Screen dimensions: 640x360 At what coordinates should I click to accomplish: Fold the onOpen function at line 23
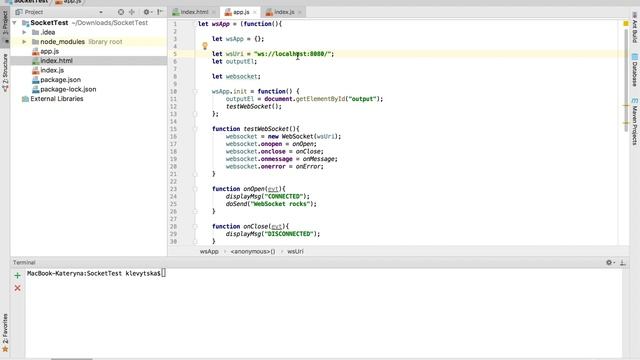pyautogui.click(x=195, y=189)
